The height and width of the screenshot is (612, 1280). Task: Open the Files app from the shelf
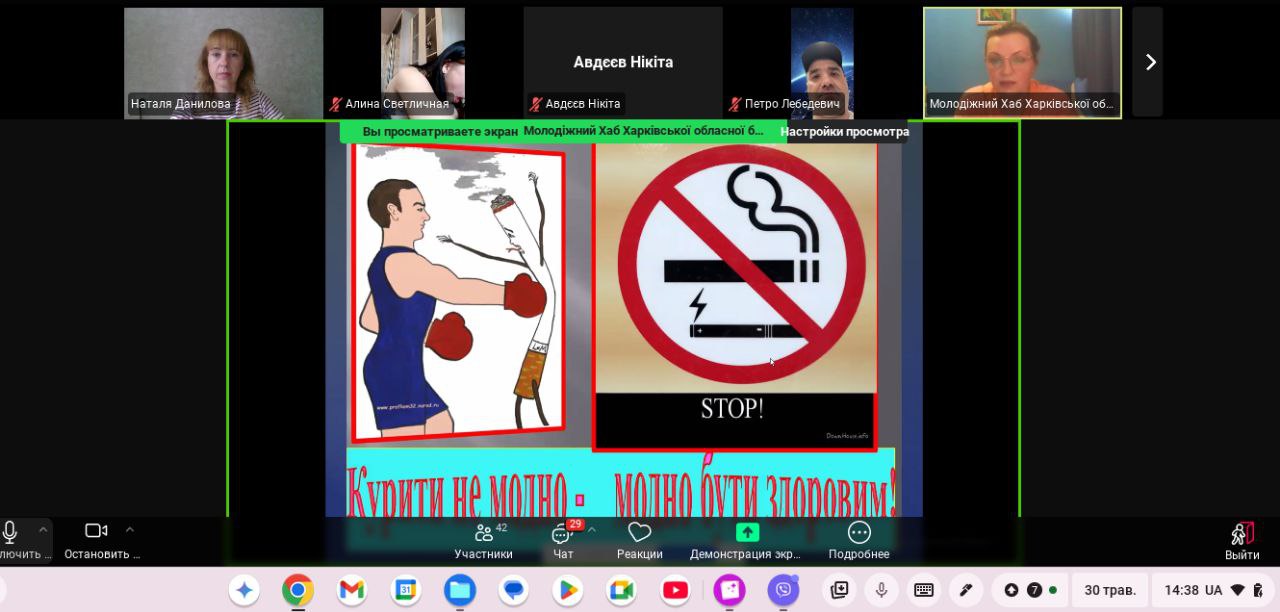click(460, 590)
